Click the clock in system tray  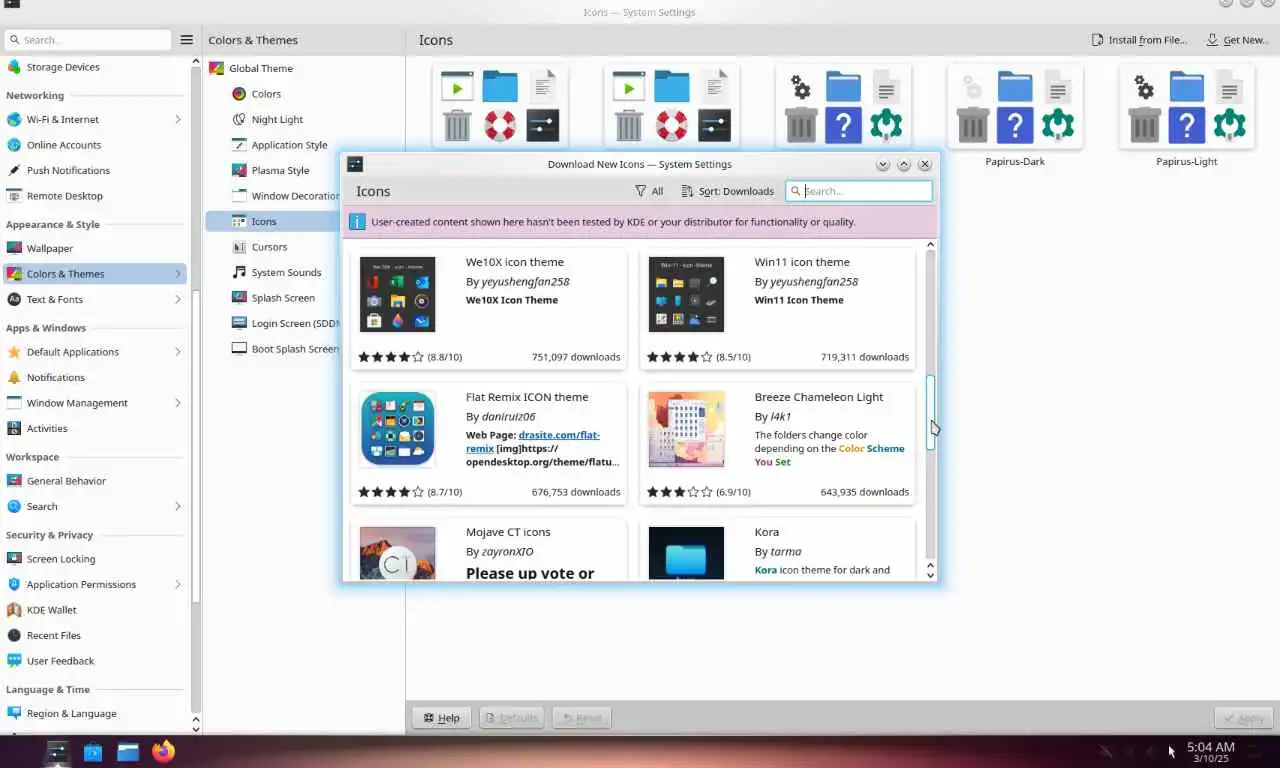(1211, 752)
